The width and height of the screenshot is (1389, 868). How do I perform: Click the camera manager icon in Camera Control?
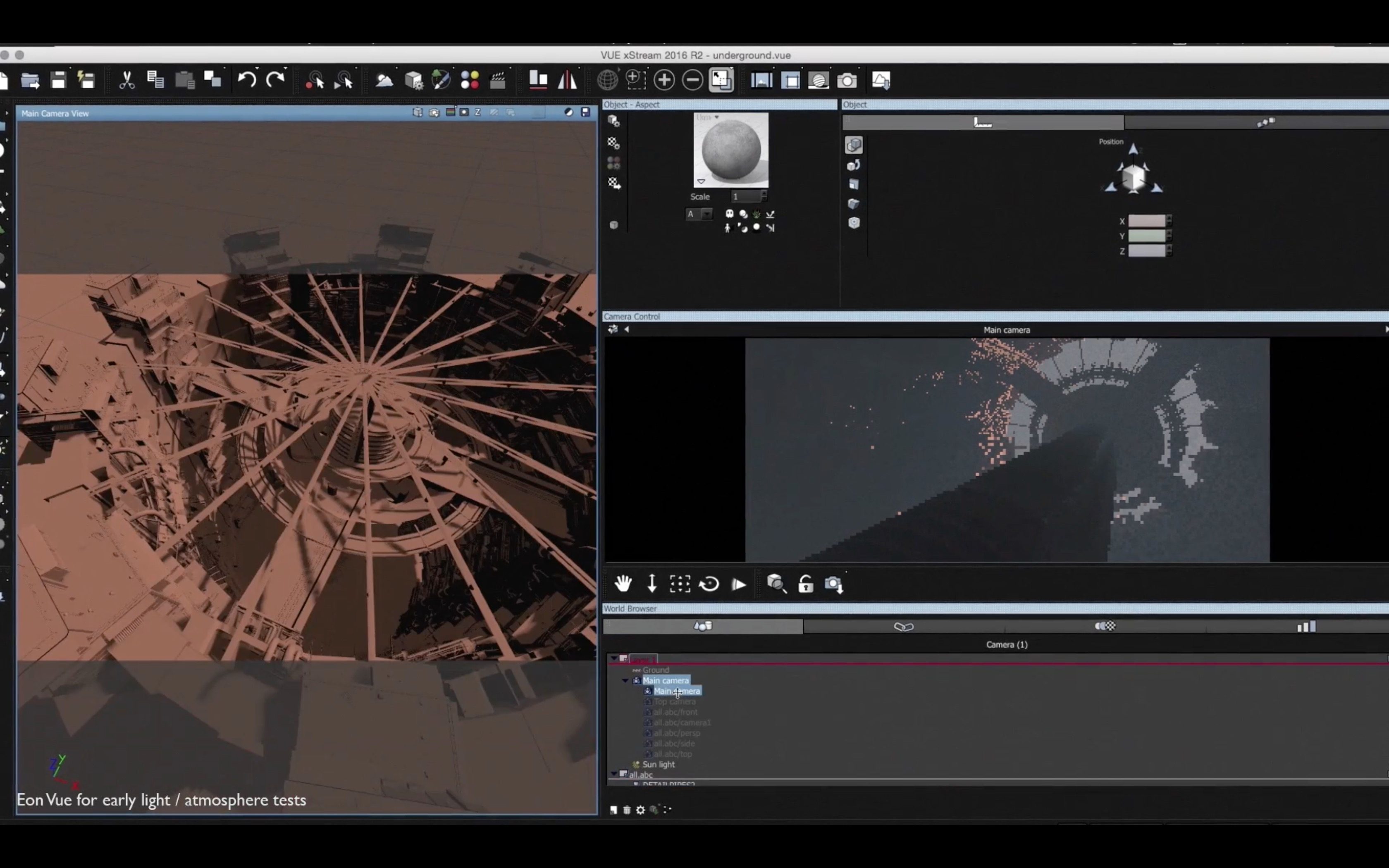pyautogui.click(x=834, y=584)
